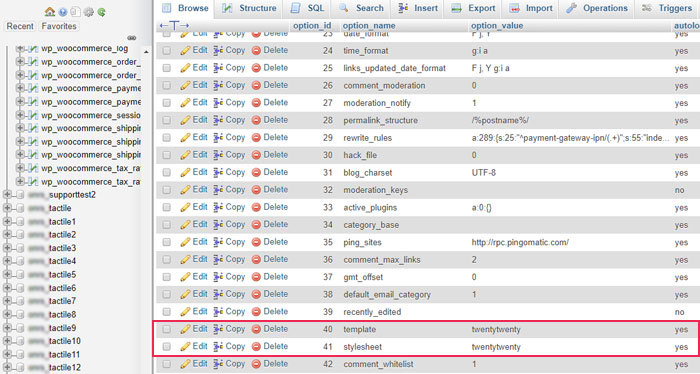Click the red Delete icon for moderation_notify row
The height and width of the screenshot is (374, 700).
(256, 103)
